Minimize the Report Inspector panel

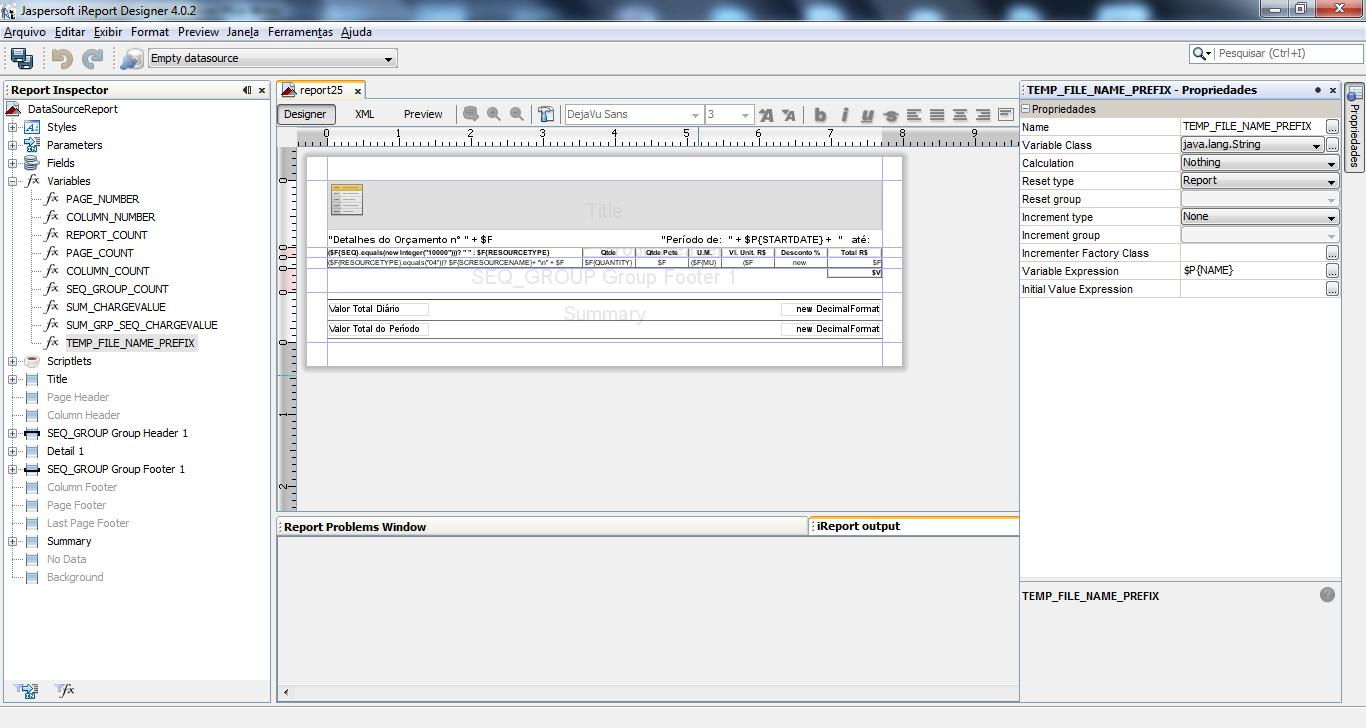247,90
